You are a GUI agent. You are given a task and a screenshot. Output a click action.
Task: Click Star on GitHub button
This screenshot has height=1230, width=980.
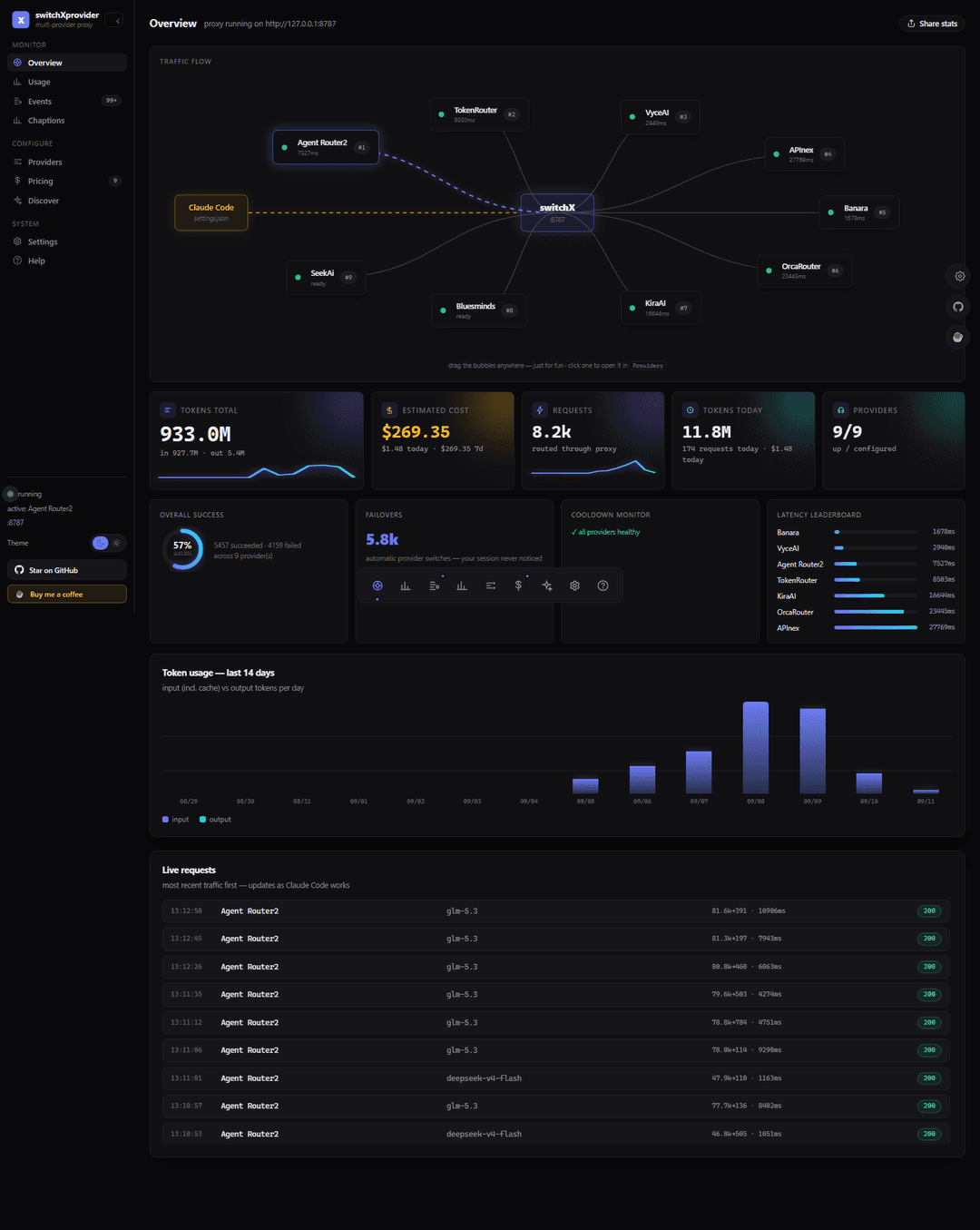67,570
